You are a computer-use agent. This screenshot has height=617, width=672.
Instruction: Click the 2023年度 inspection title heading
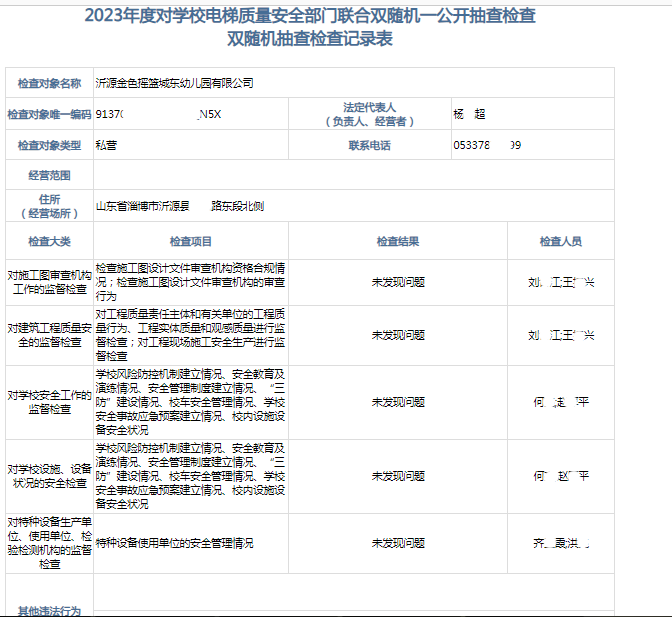coord(309,15)
